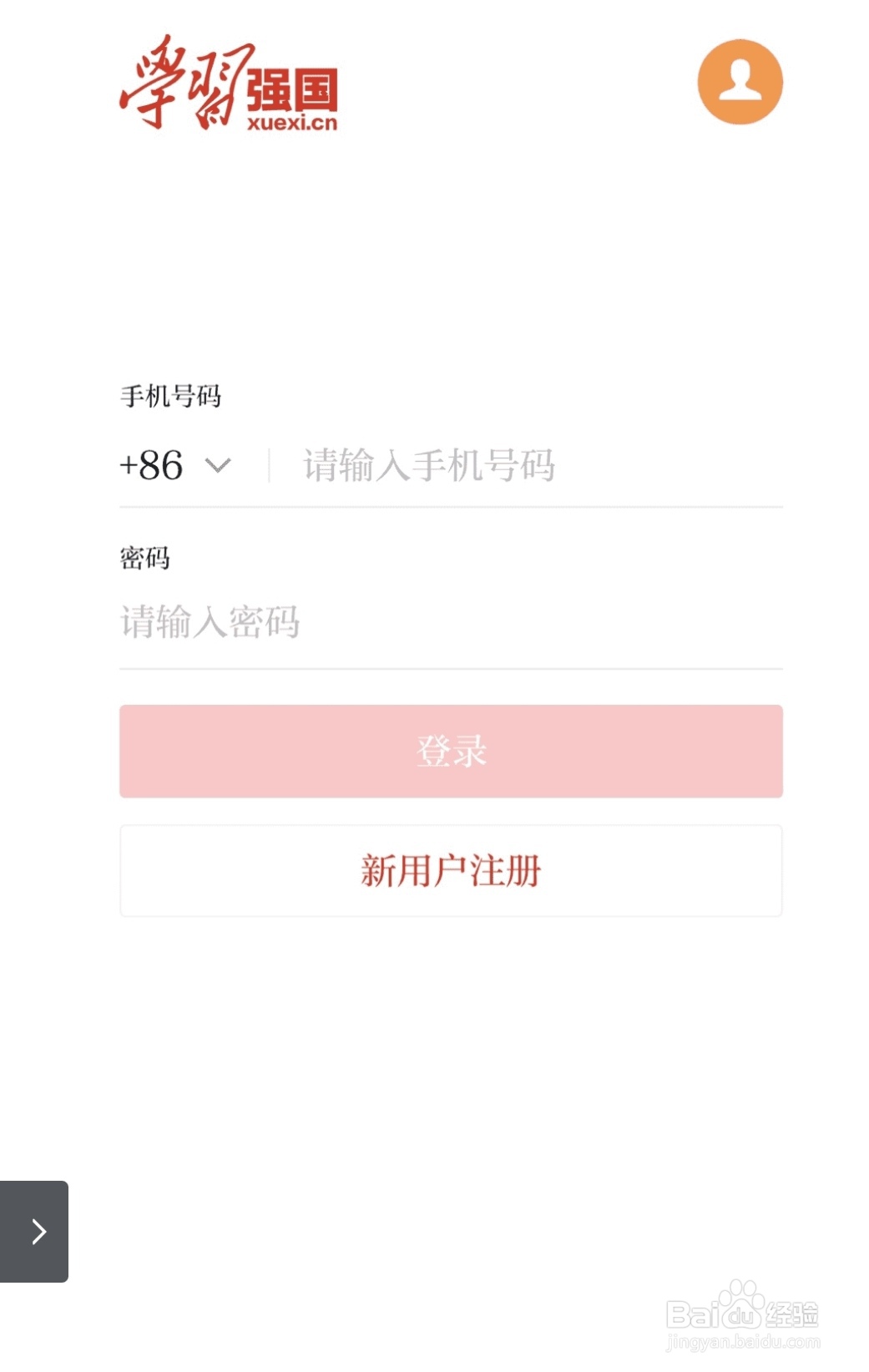This screenshot has height=1372, width=869.
Task: Click the chevron beside the +86 code
Action: click(x=218, y=465)
